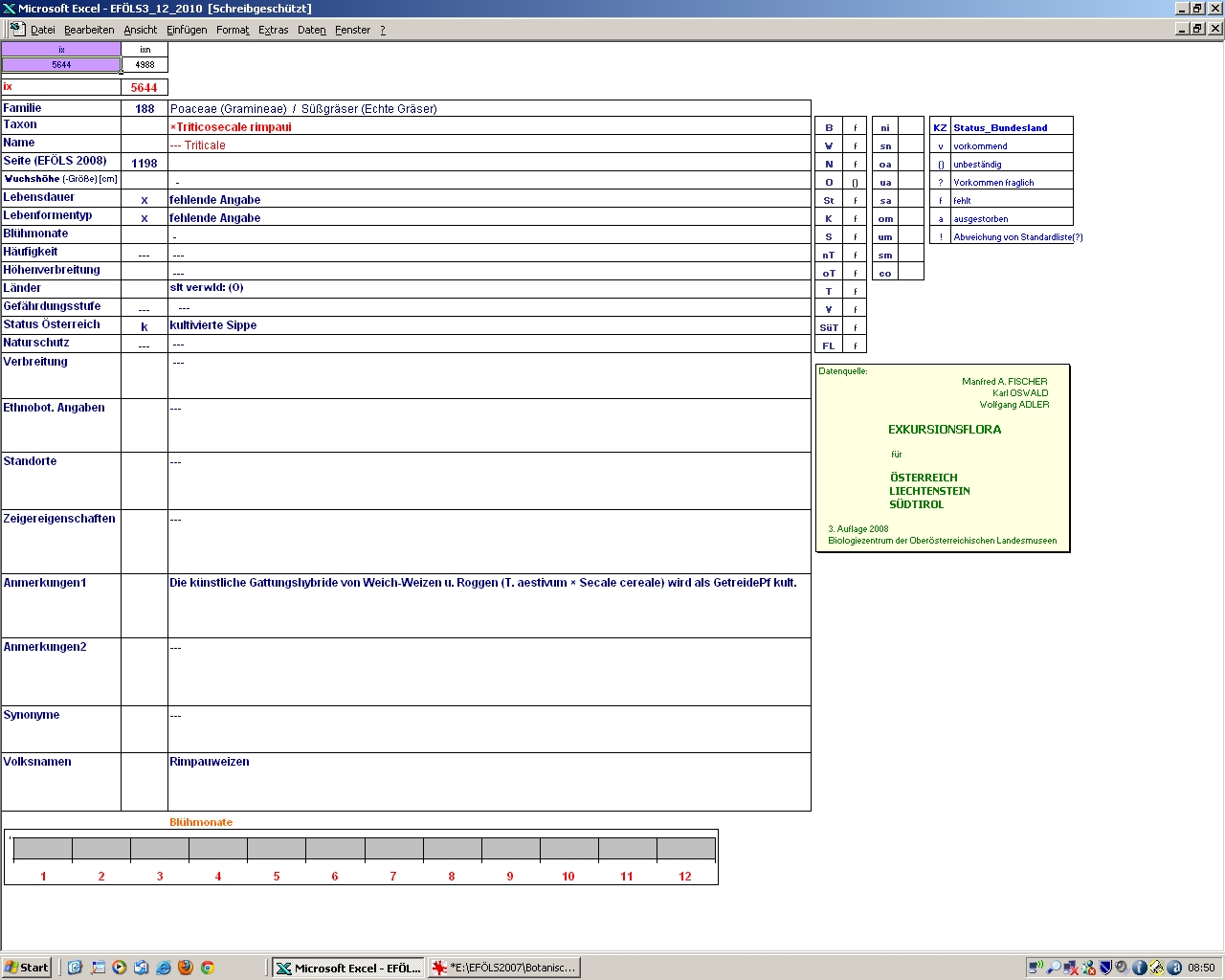Select the ixn cell containing 4988
Screen dimensions: 1225x980
pos(145,65)
